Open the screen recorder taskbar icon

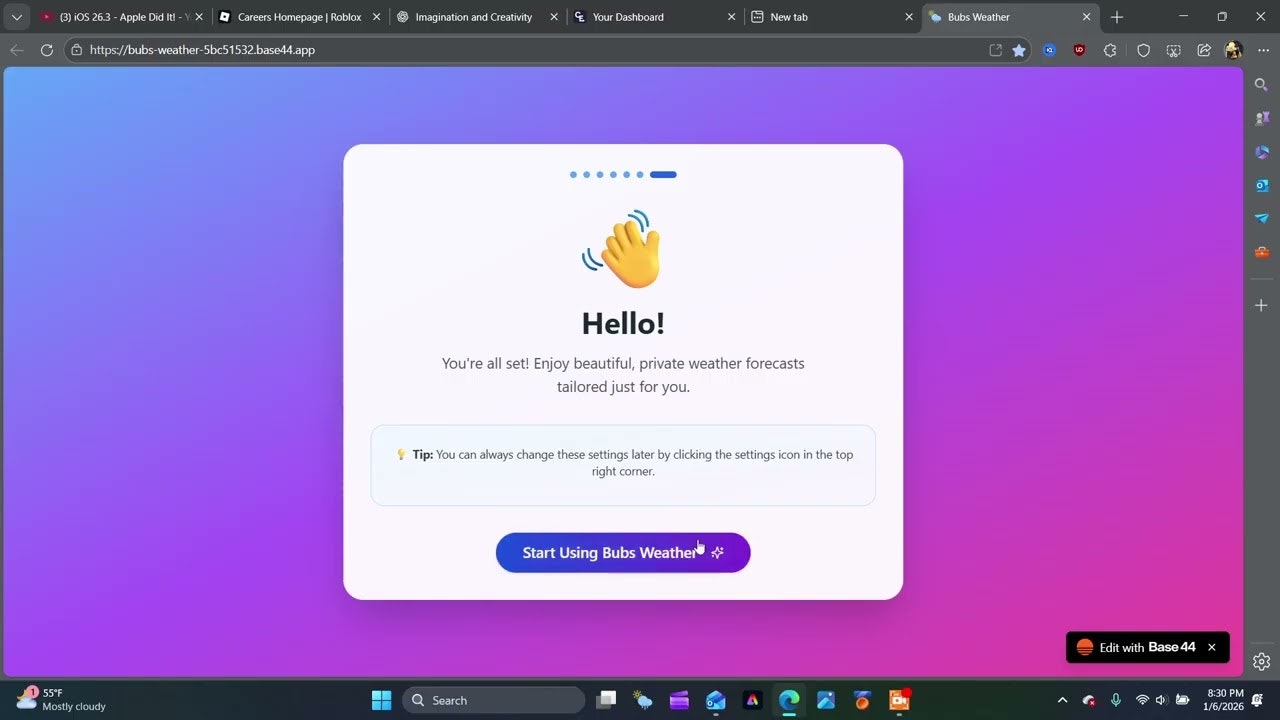click(x=899, y=700)
